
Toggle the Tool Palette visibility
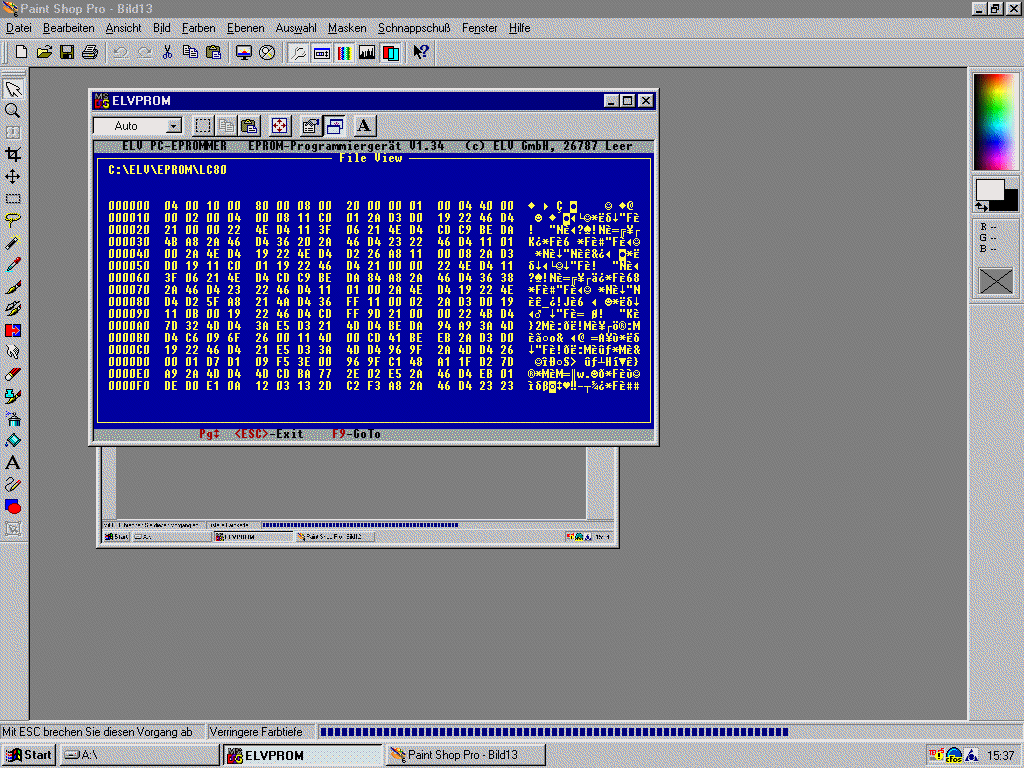(x=298, y=52)
